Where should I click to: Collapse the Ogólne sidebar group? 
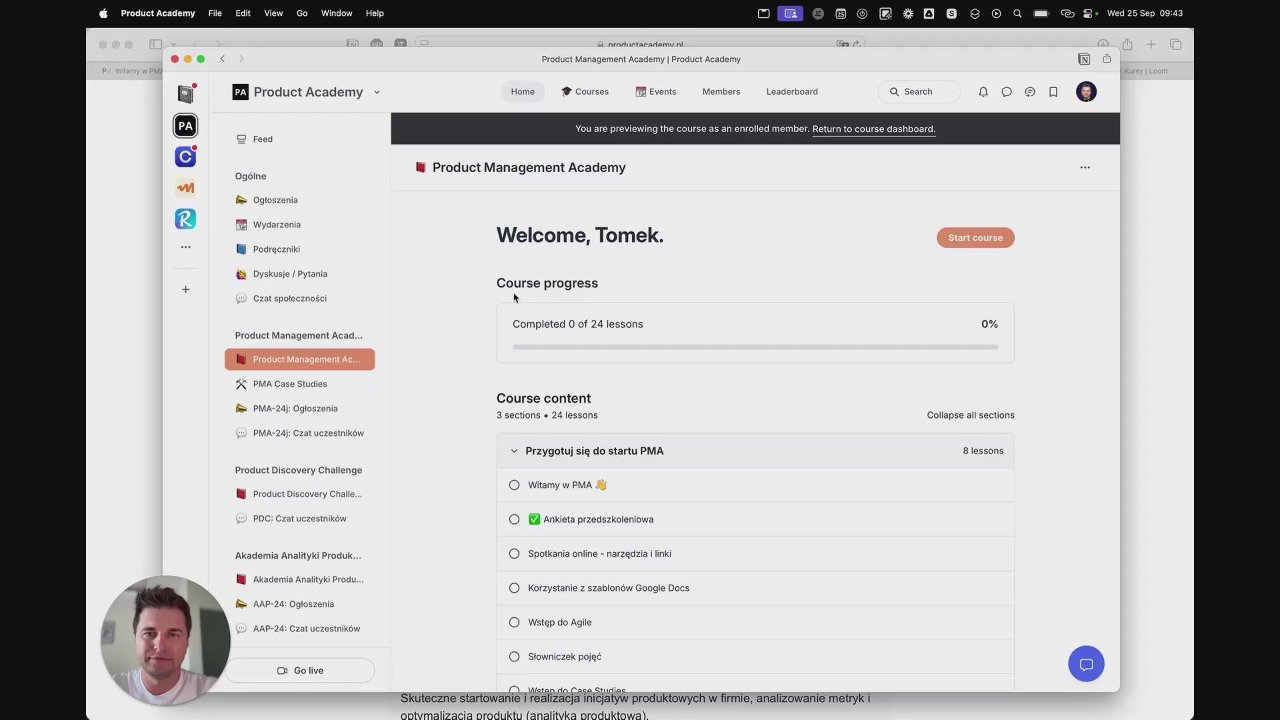tap(250, 176)
